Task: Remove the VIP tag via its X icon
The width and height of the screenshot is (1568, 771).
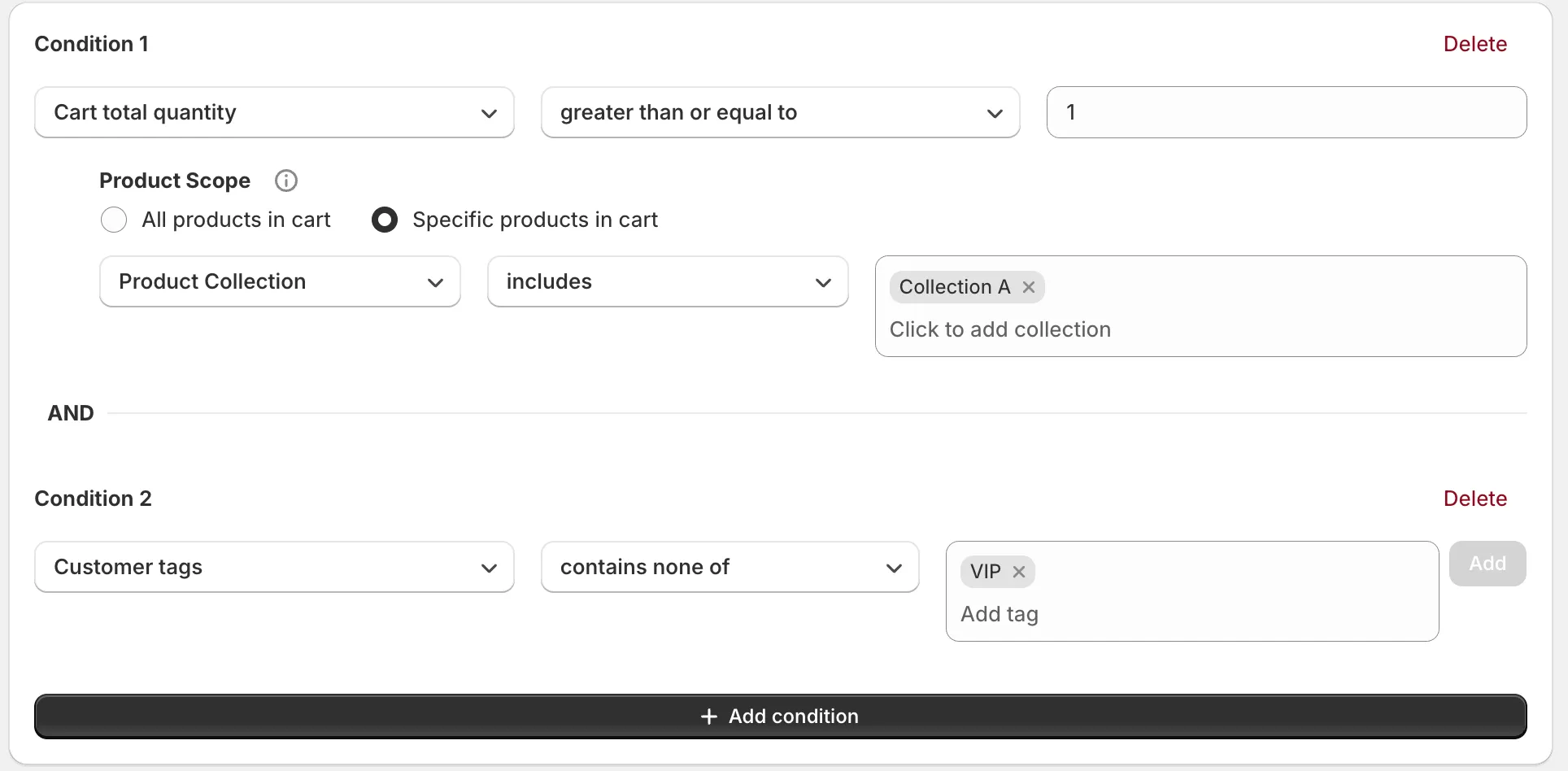Action: point(1019,572)
